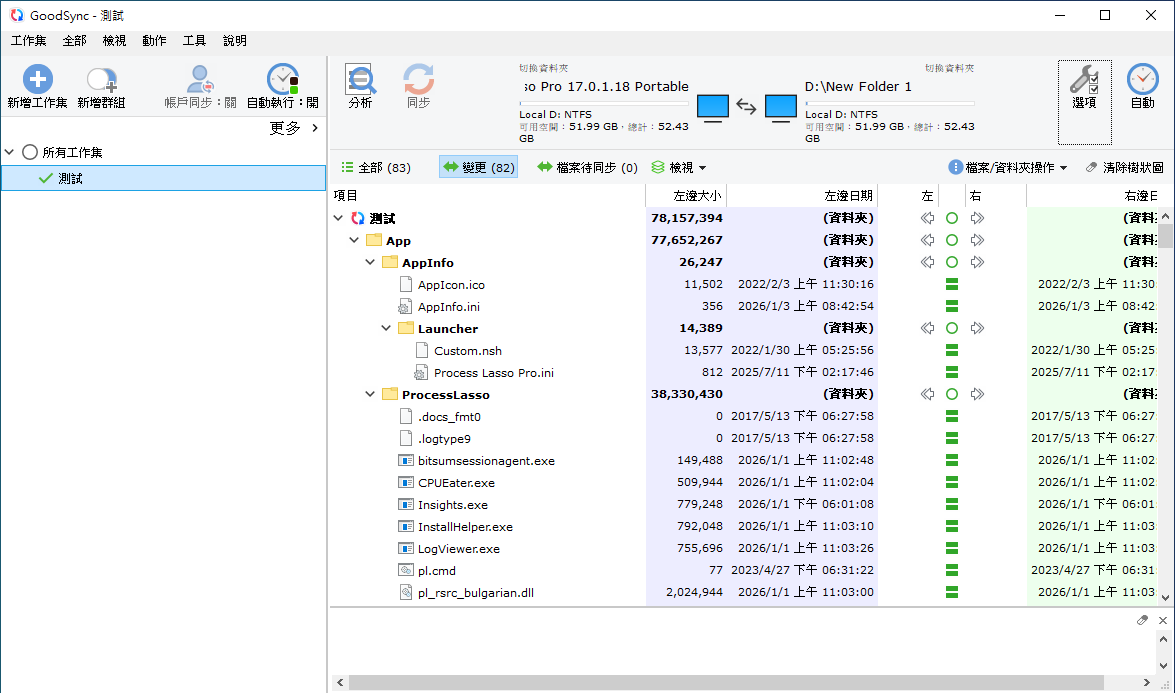The width and height of the screenshot is (1175, 693).
Task: Click the equal sign for AppIcon.ico
Action: coord(952,284)
